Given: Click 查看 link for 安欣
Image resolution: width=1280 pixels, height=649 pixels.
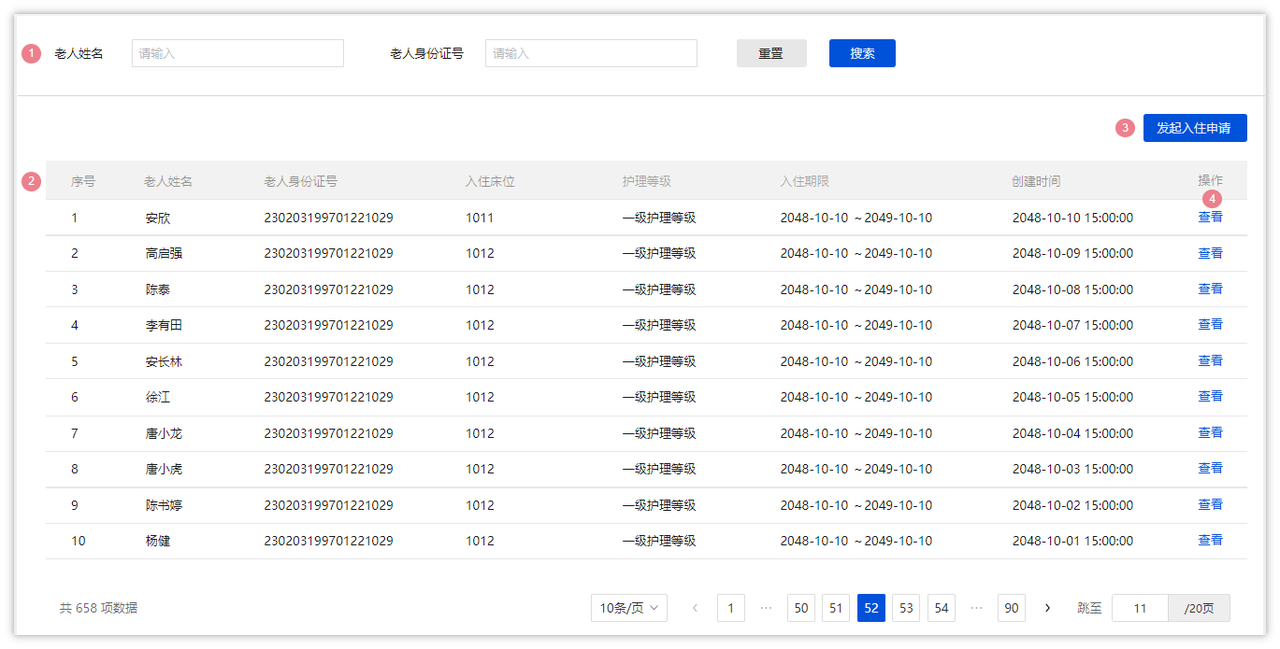Looking at the screenshot, I should tap(1210, 217).
